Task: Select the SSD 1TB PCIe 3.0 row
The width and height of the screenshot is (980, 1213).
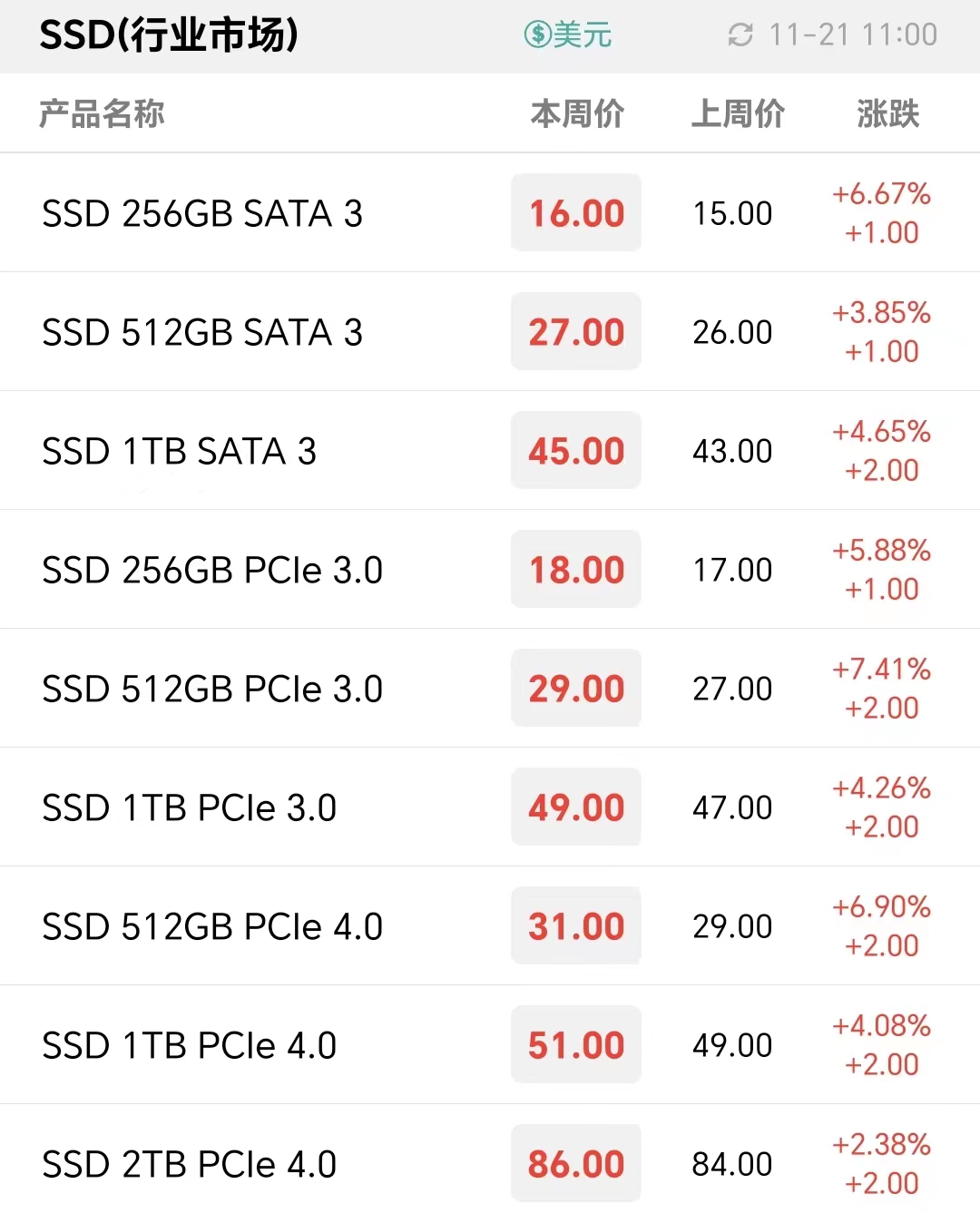Action: tap(490, 807)
